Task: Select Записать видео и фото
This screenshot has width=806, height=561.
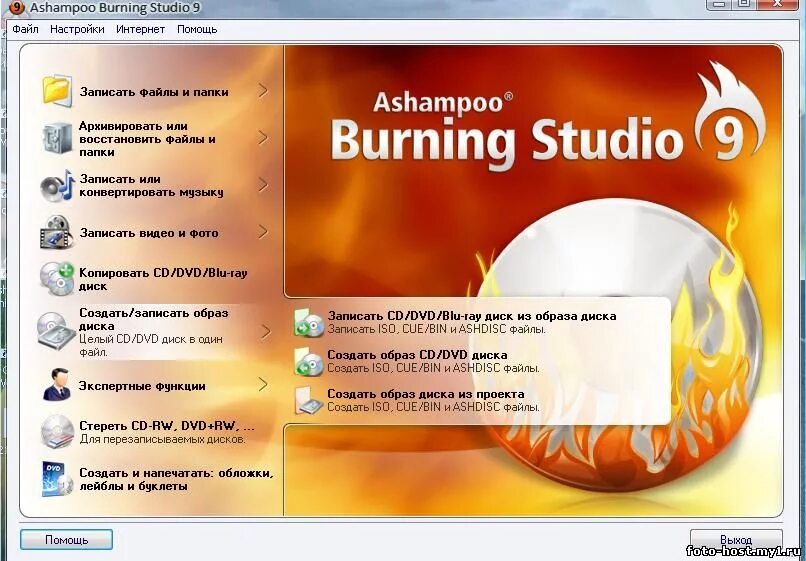Action: tap(149, 233)
